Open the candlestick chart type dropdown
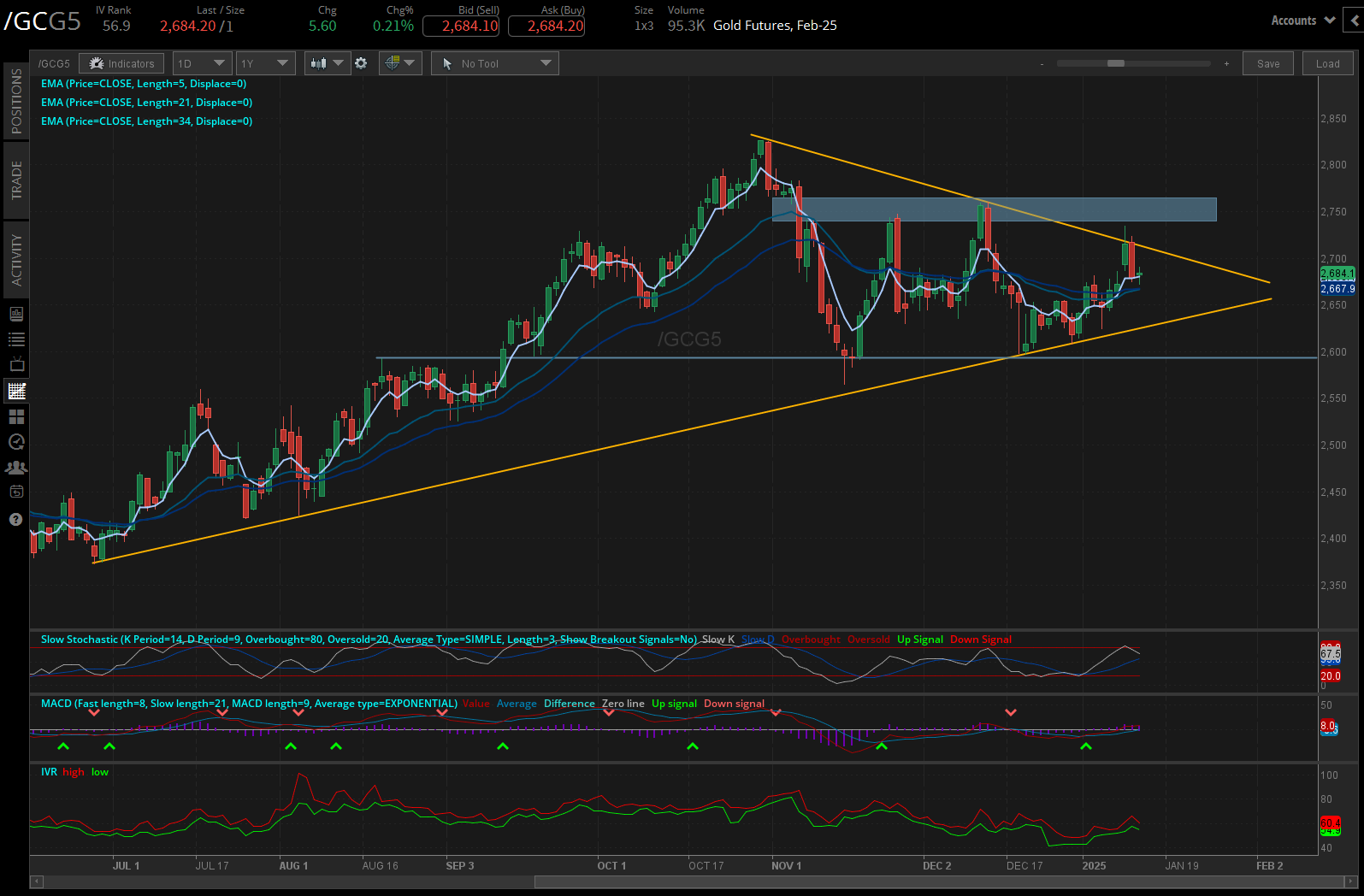1364x896 pixels. coord(327,63)
